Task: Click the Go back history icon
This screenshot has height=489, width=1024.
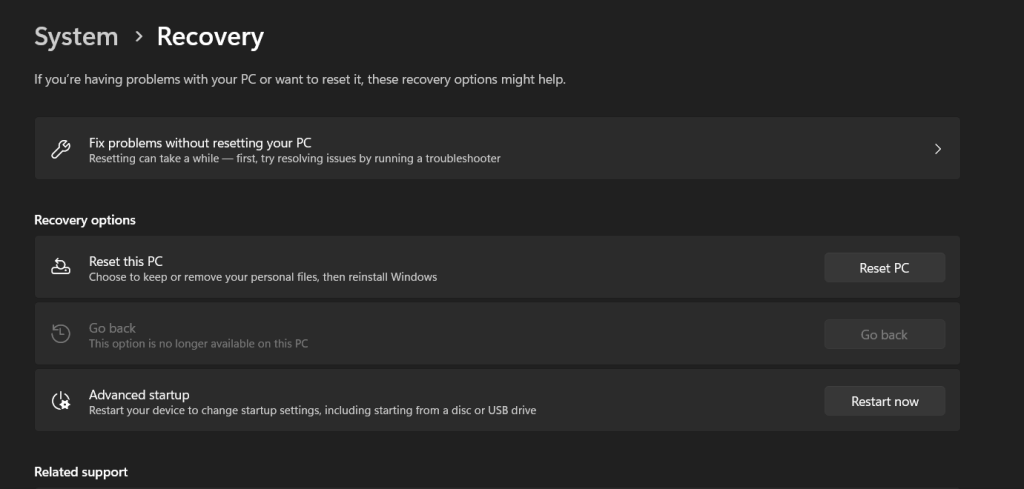Action: (x=60, y=334)
